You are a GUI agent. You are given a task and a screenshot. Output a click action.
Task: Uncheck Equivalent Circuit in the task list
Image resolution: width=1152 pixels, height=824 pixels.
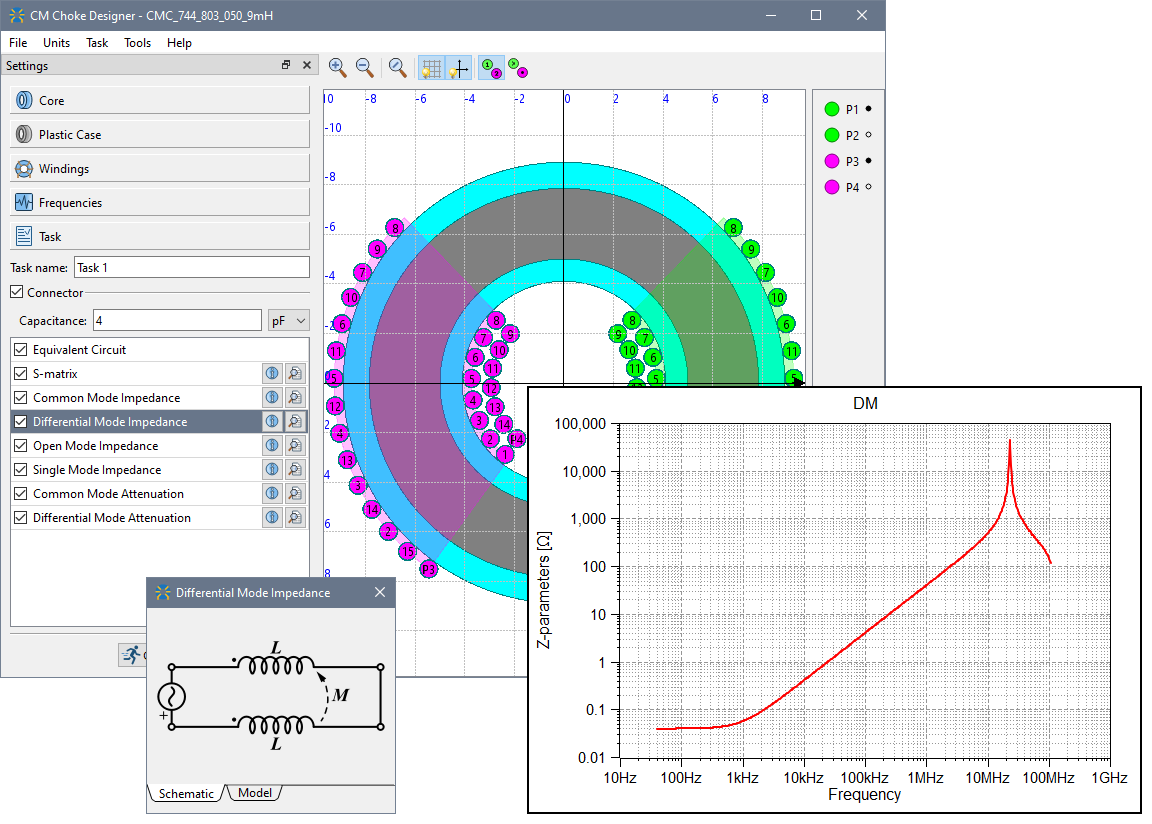click(x=21, y=350)
